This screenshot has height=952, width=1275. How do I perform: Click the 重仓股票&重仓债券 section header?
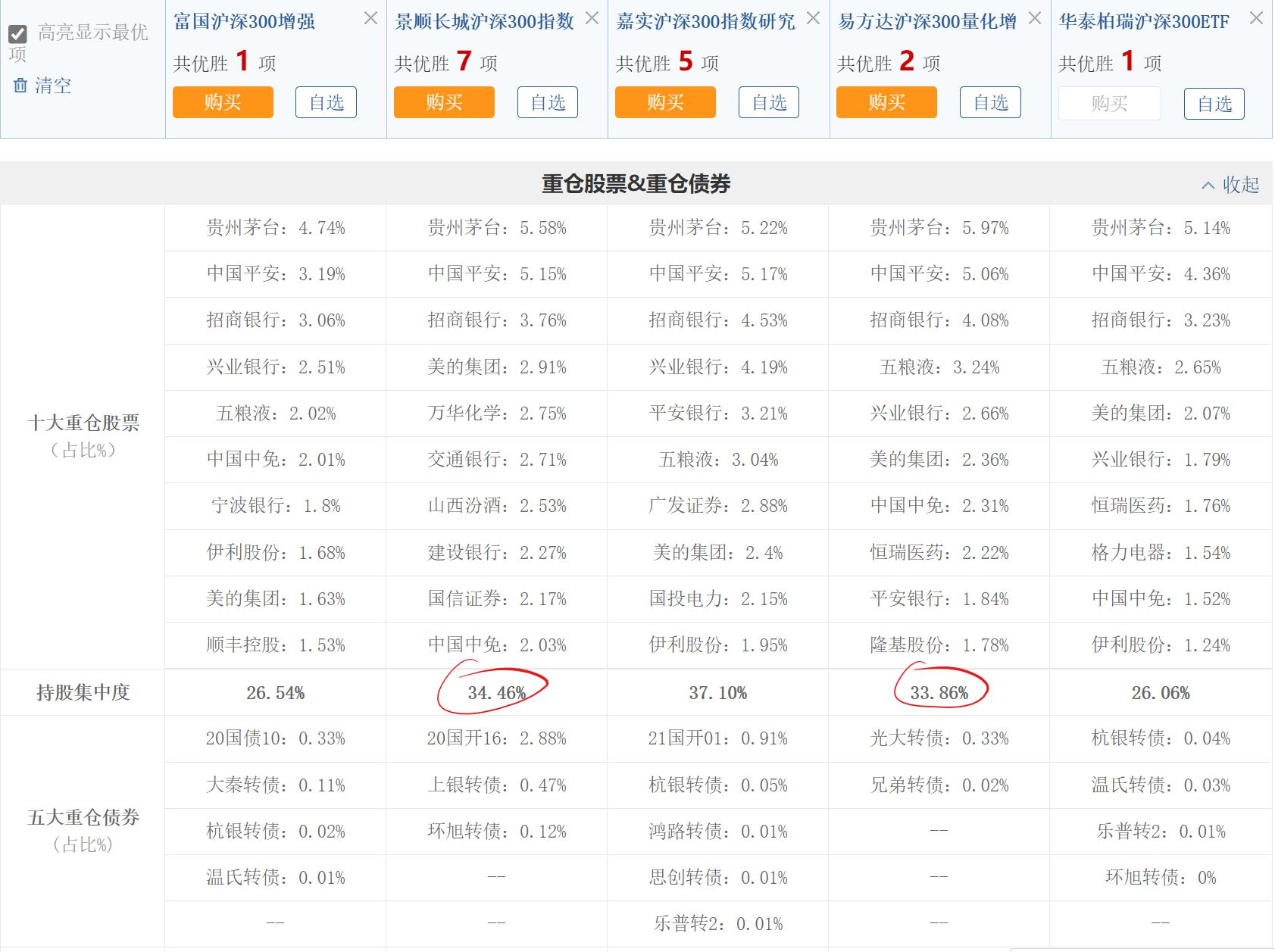(x=636, y=184)
